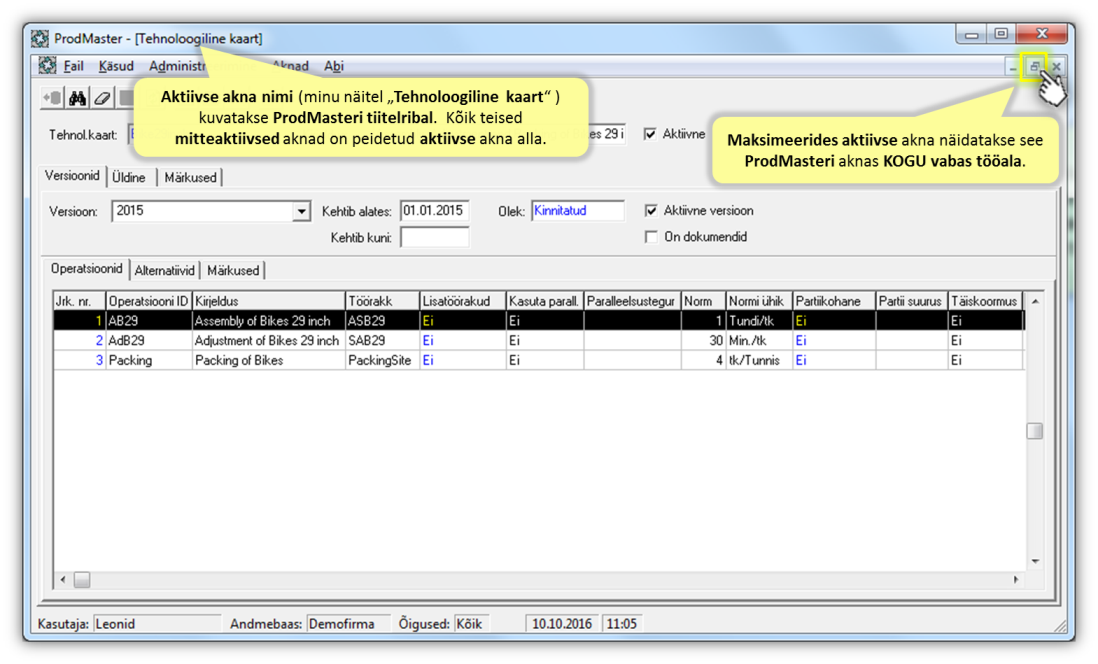1098x664 pixels.
Task: Click the Operatsiooni ID column header
Action: (148, 301)
